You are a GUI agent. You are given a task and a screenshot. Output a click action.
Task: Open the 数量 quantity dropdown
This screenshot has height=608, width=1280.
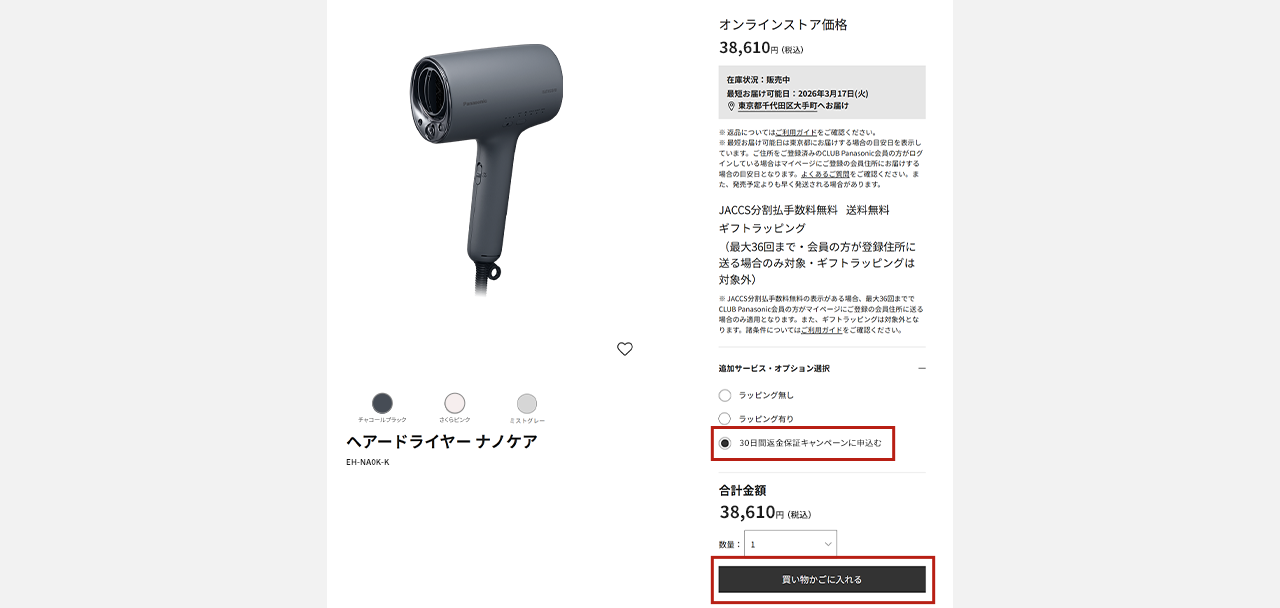click(790, 544)
